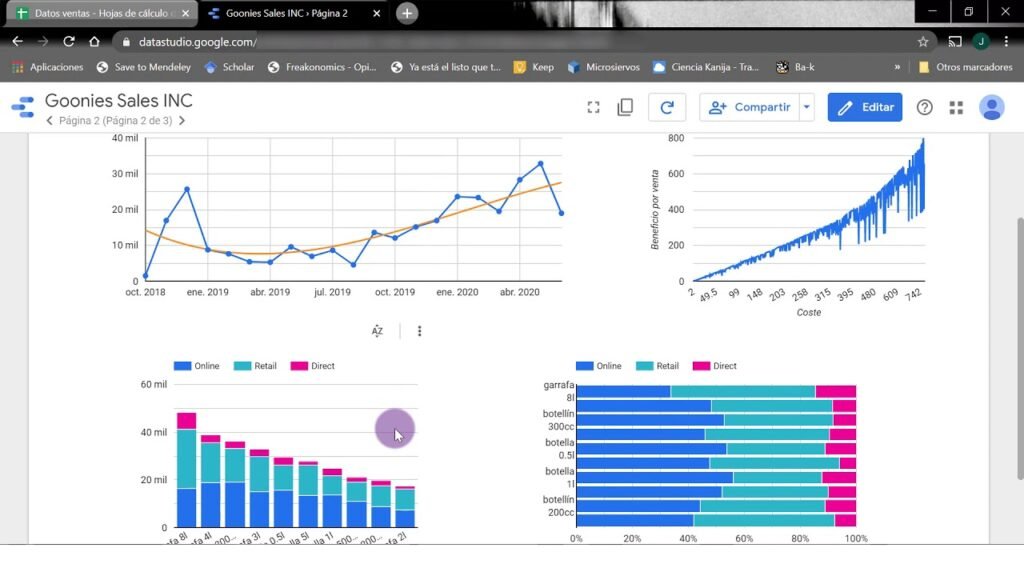The height and width of the screenshot is (576, 1024).
Task: Click the copy report icon
Action: (626, 107)
